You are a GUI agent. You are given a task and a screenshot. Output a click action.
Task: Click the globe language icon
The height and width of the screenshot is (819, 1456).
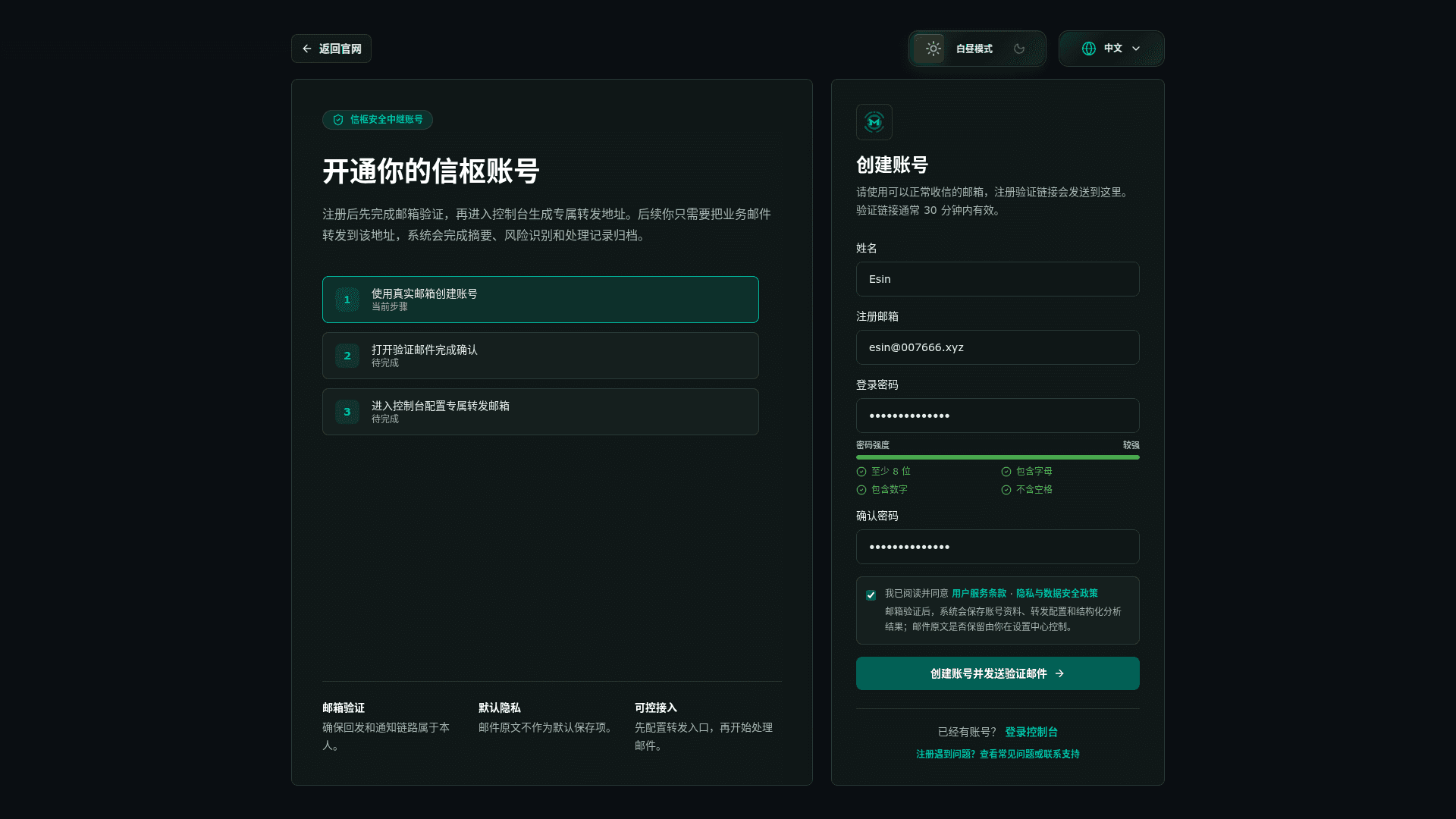1088,49
